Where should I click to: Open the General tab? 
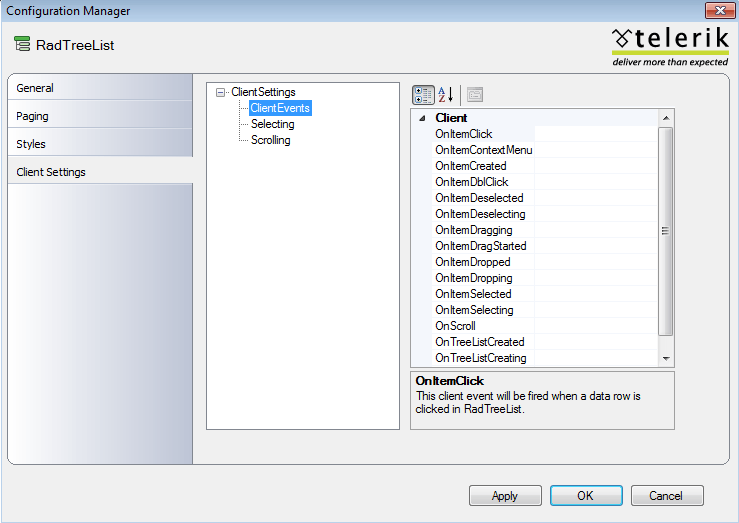click(100, 88)
